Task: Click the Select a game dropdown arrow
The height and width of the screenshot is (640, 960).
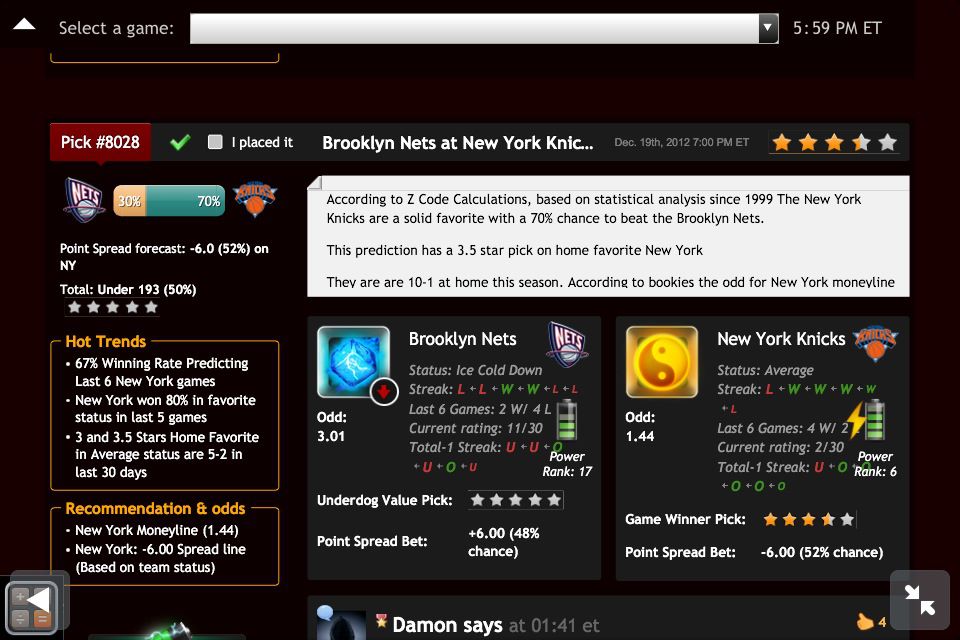Action: coord(768,28)
